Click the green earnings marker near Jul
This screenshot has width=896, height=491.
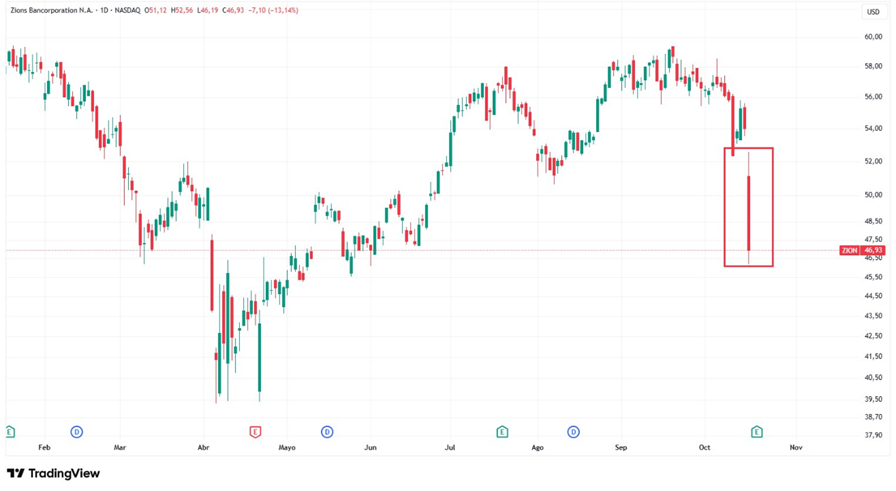[x=502, y=432]
